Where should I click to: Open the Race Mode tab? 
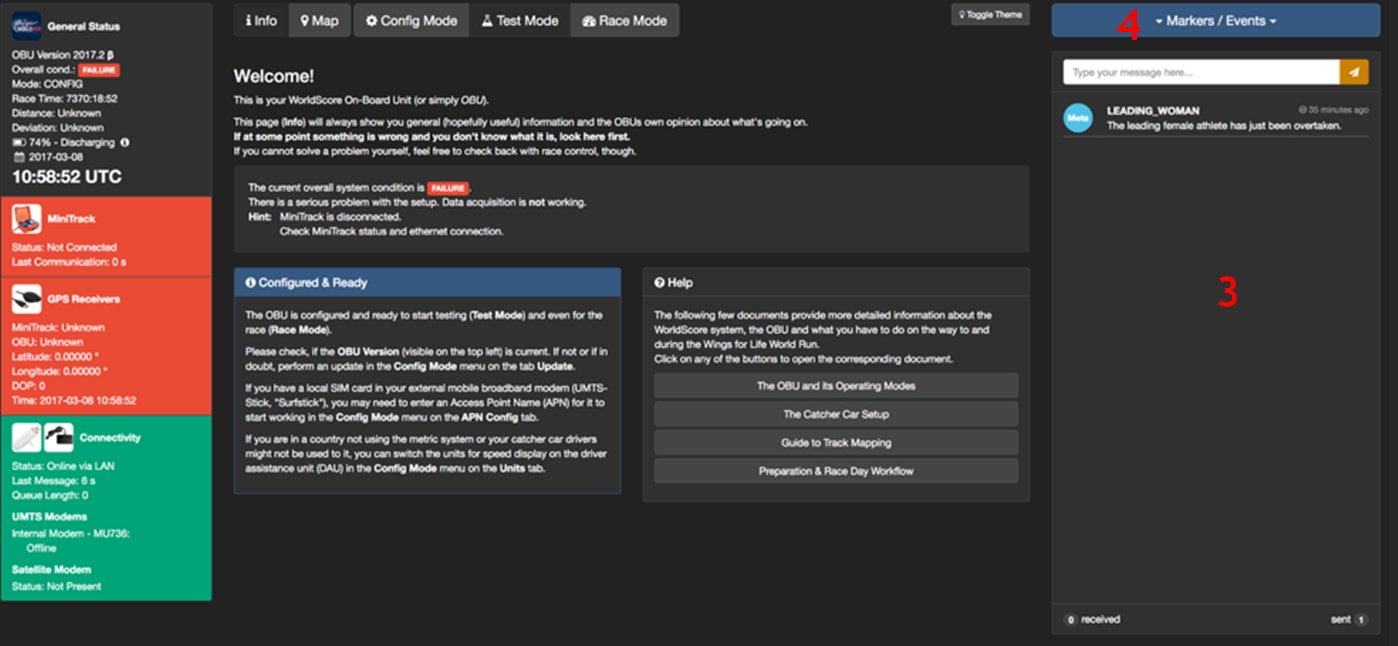[x=624, y=20]
